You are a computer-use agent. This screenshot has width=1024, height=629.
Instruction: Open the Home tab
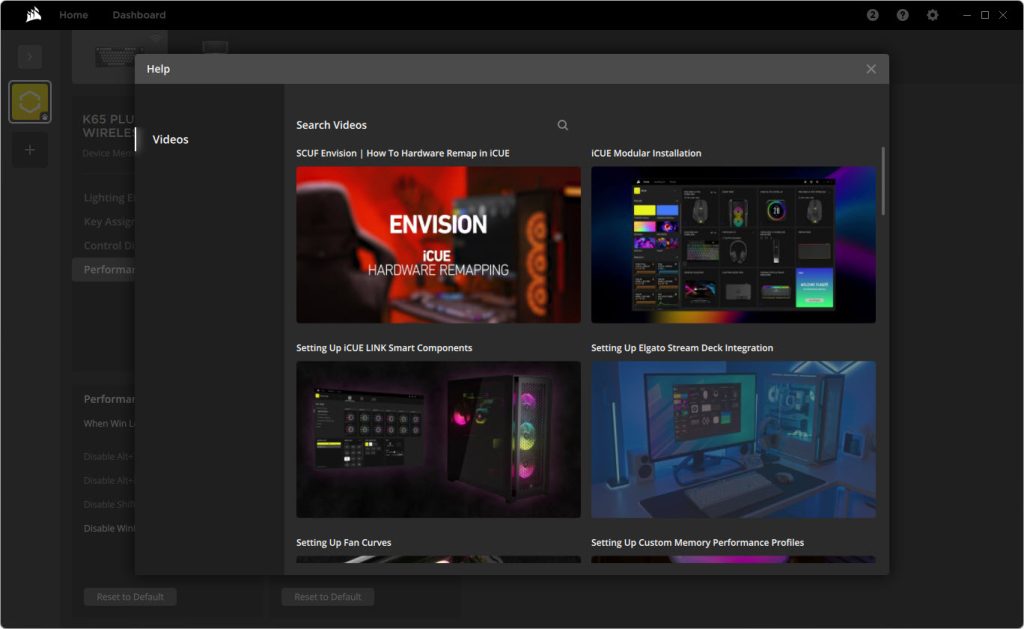pyautogui.click(x=73, y=14)
